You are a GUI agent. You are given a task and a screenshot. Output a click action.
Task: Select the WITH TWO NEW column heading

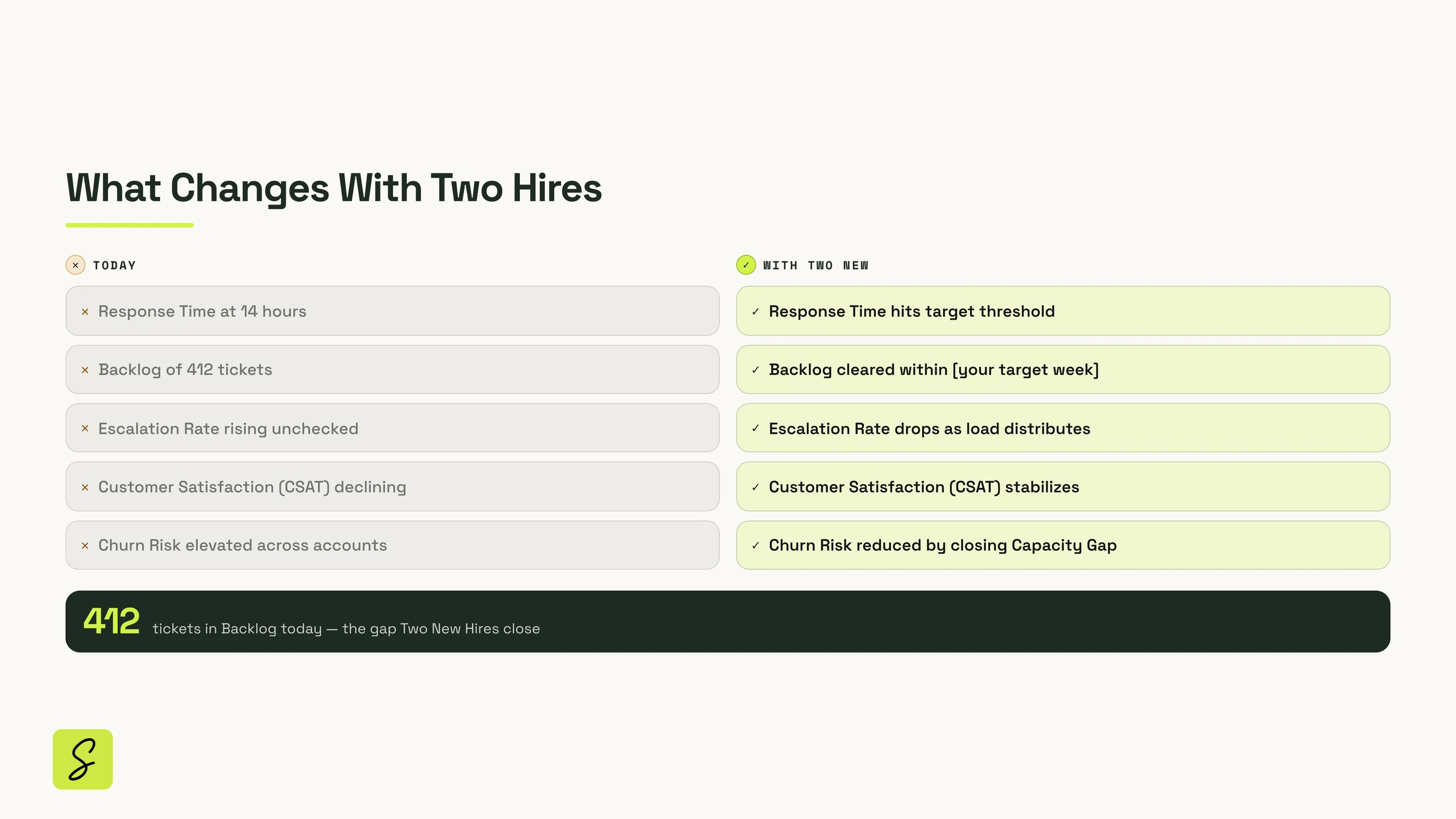[815, 266]
